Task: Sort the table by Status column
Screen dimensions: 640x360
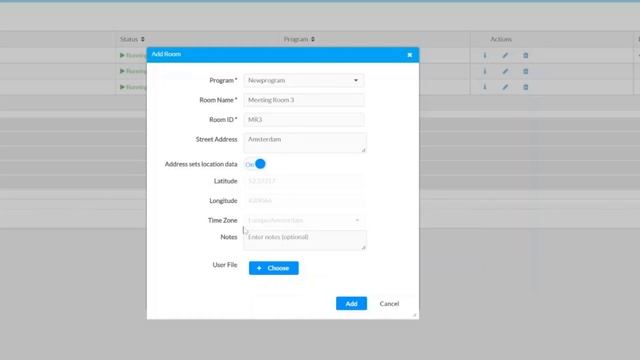Action: (x=132, y=39)
